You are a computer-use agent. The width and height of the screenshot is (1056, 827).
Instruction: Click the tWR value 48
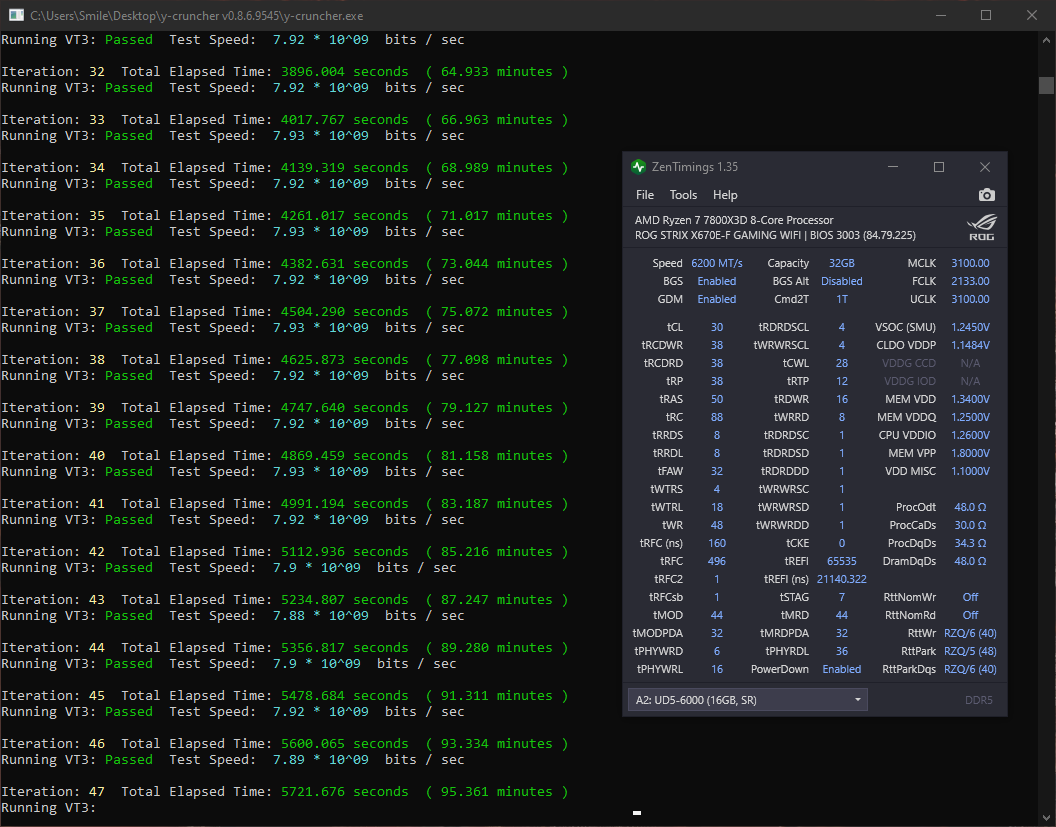(x=717, y=525)
